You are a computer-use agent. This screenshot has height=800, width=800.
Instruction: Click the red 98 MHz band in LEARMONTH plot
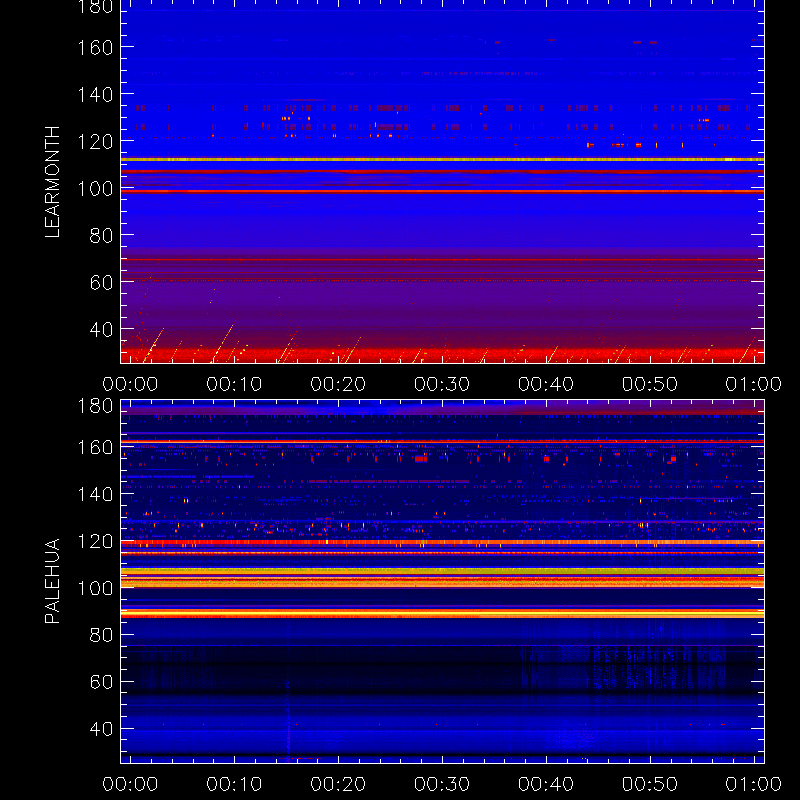442,191
